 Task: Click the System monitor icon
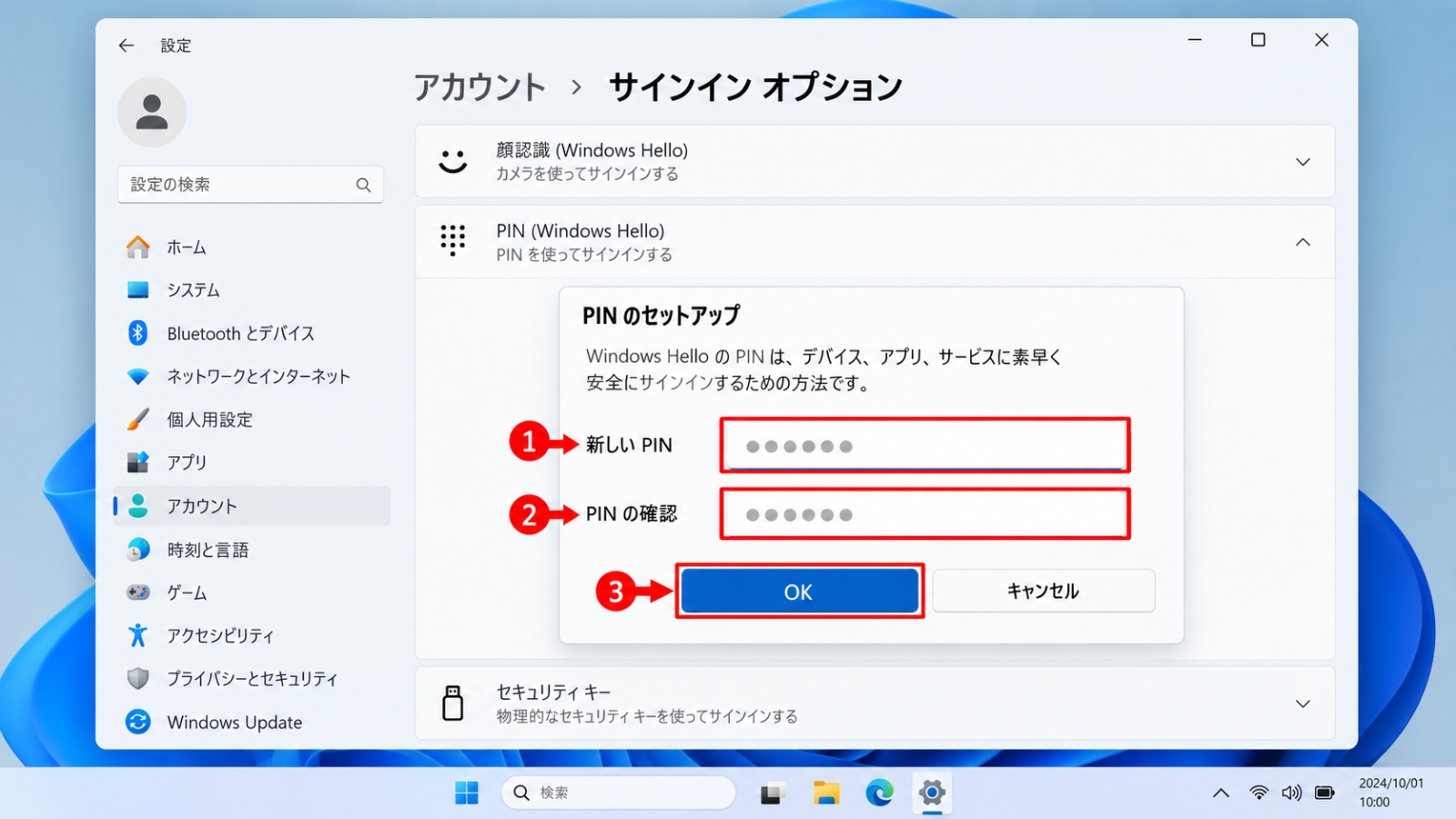[x=138, y=289]
